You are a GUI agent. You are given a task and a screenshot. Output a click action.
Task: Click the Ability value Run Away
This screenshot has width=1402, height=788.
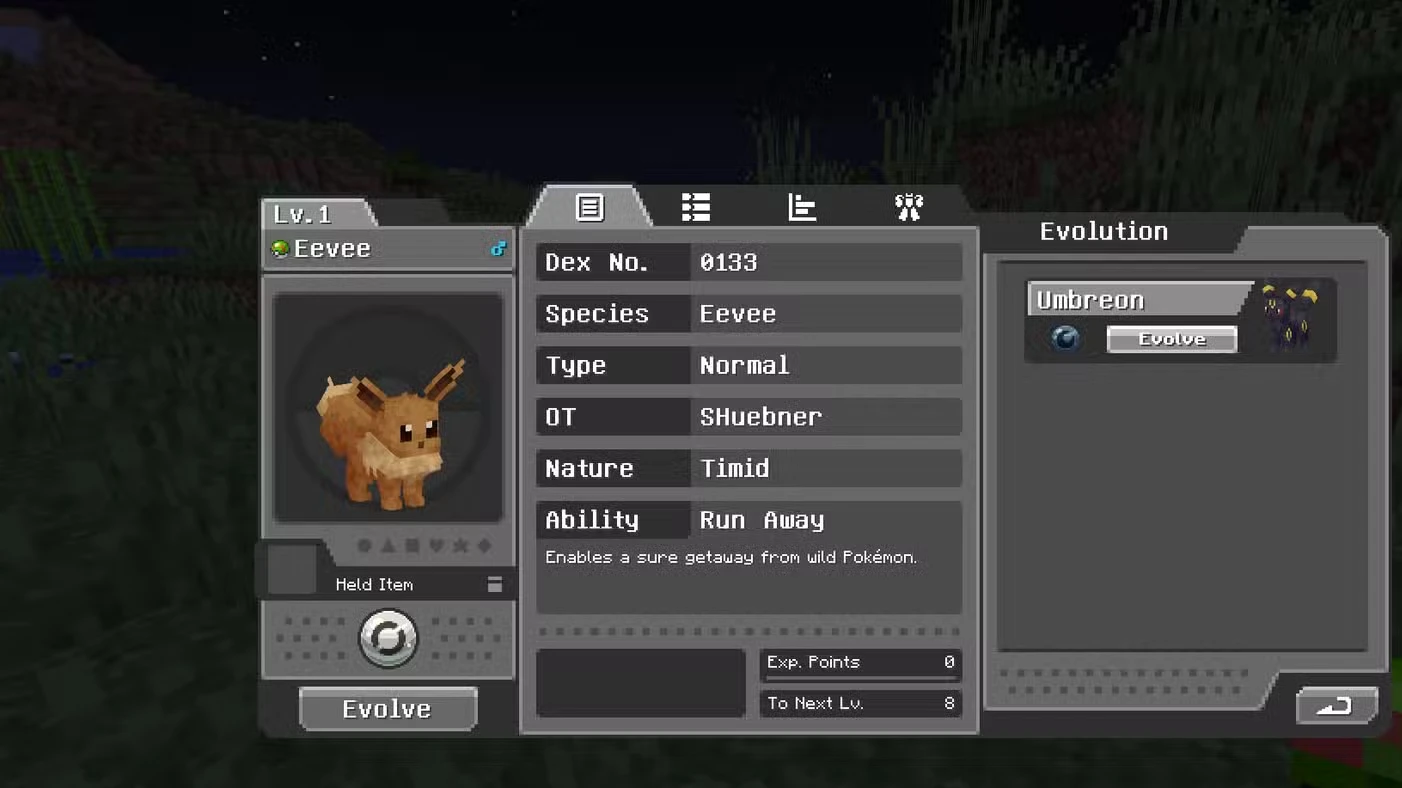point(762,520)
